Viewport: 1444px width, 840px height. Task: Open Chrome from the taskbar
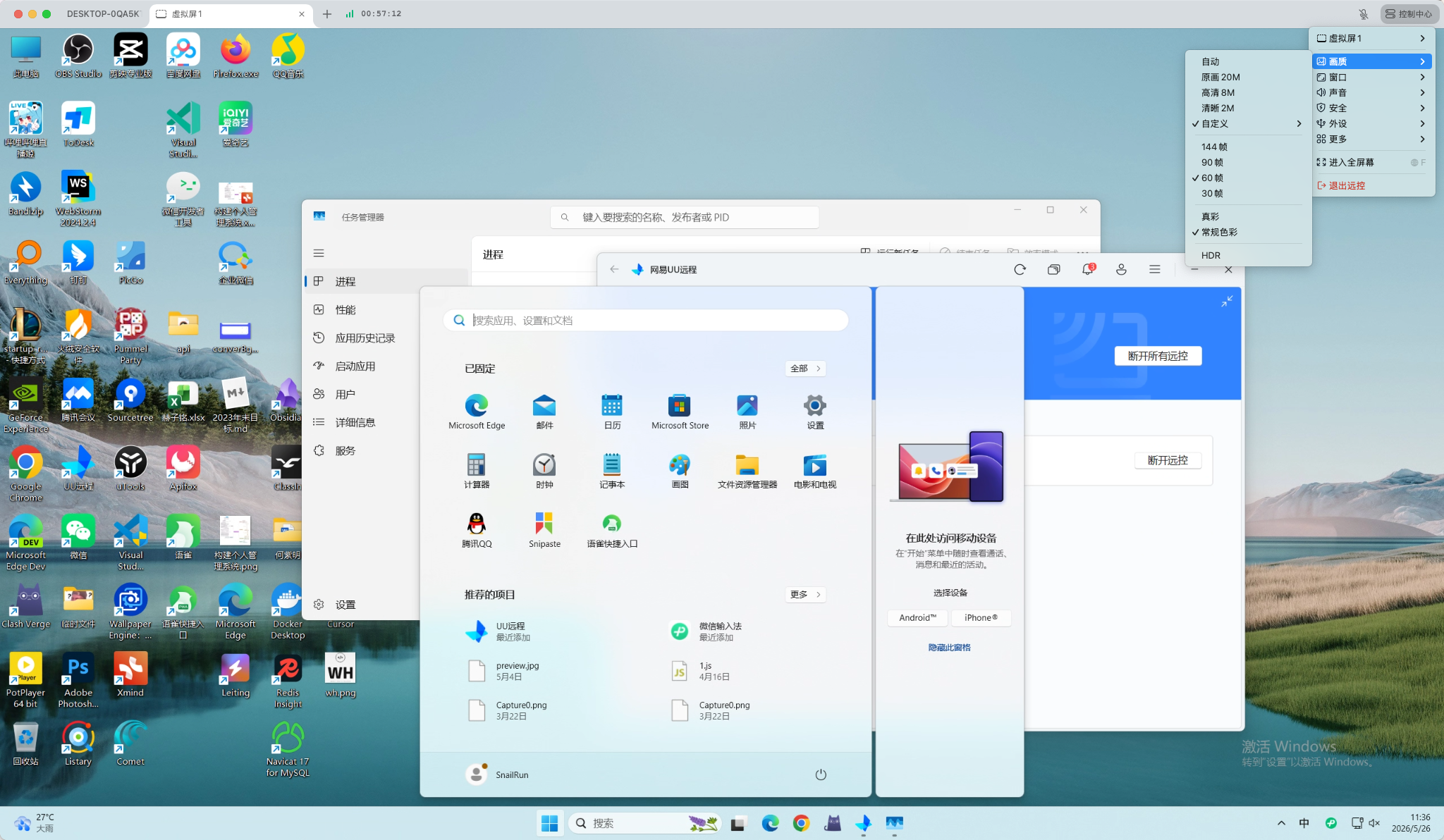coord(801,823)
